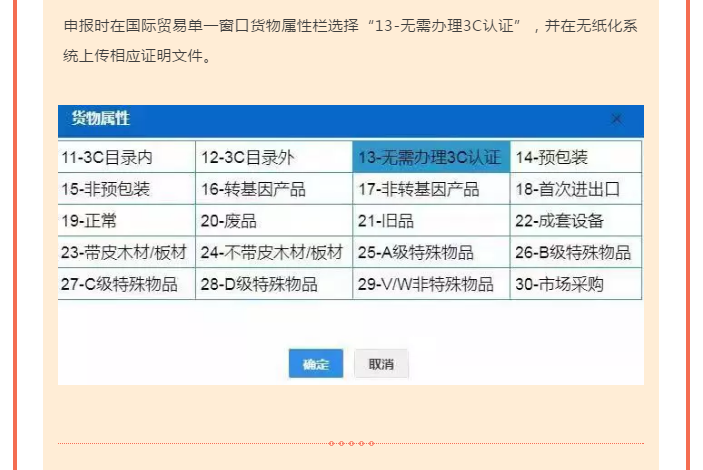Pick 24-不带皮木材/板材 option

[274, 252]
